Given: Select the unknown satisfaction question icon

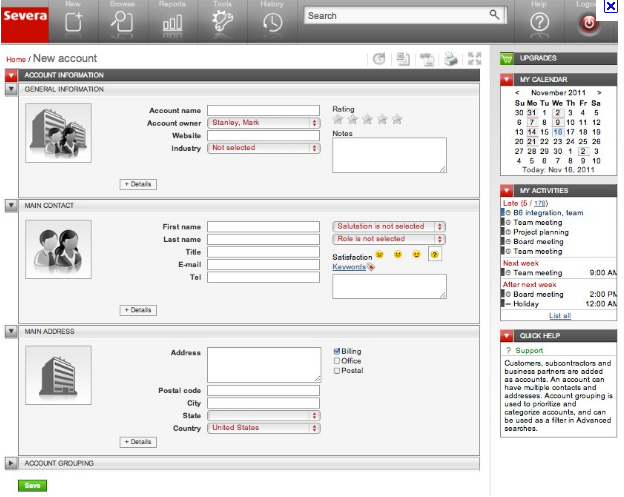Looking at the screenshot, I should click(435, 254).
